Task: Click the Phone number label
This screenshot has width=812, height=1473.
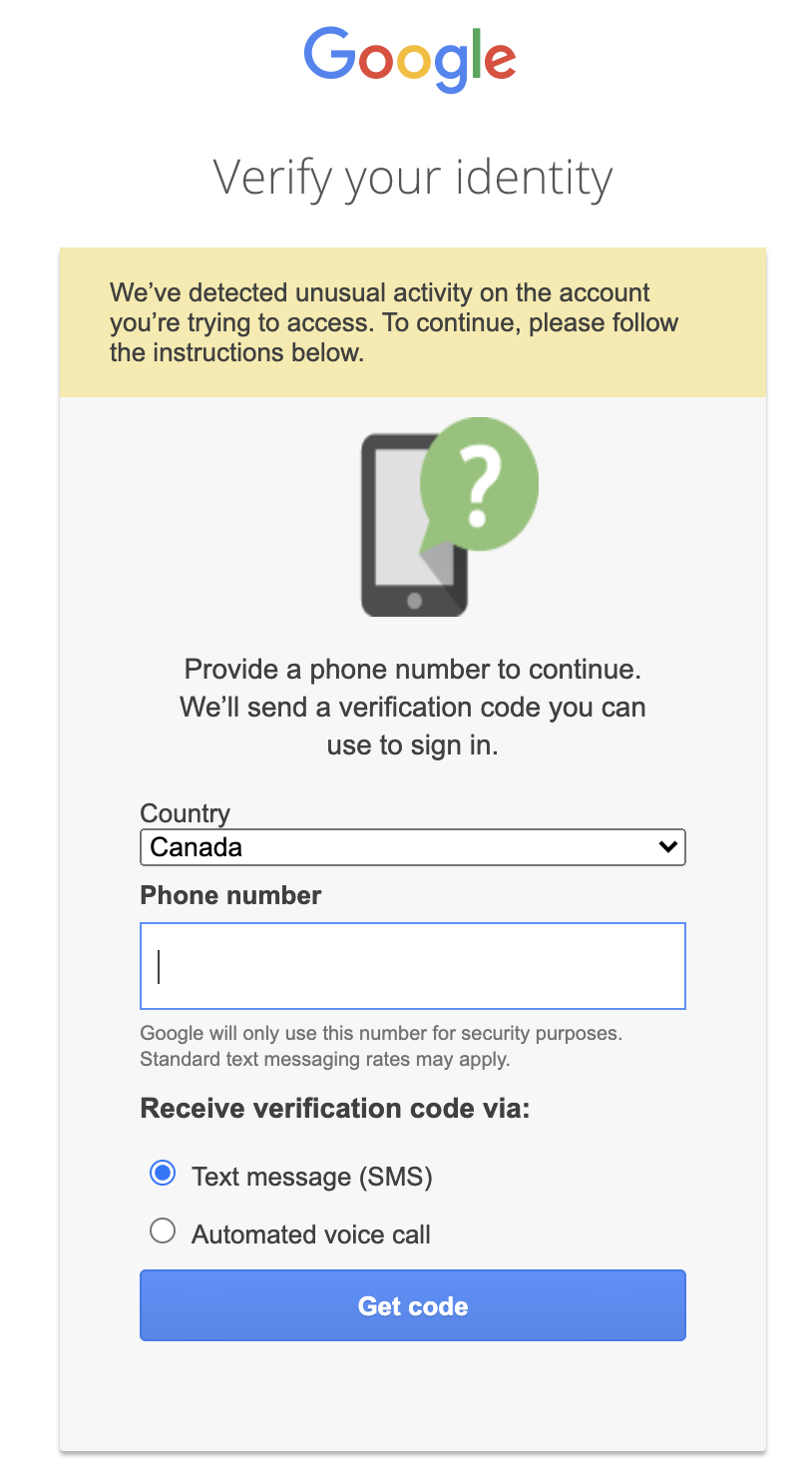Action: [229, 895]
